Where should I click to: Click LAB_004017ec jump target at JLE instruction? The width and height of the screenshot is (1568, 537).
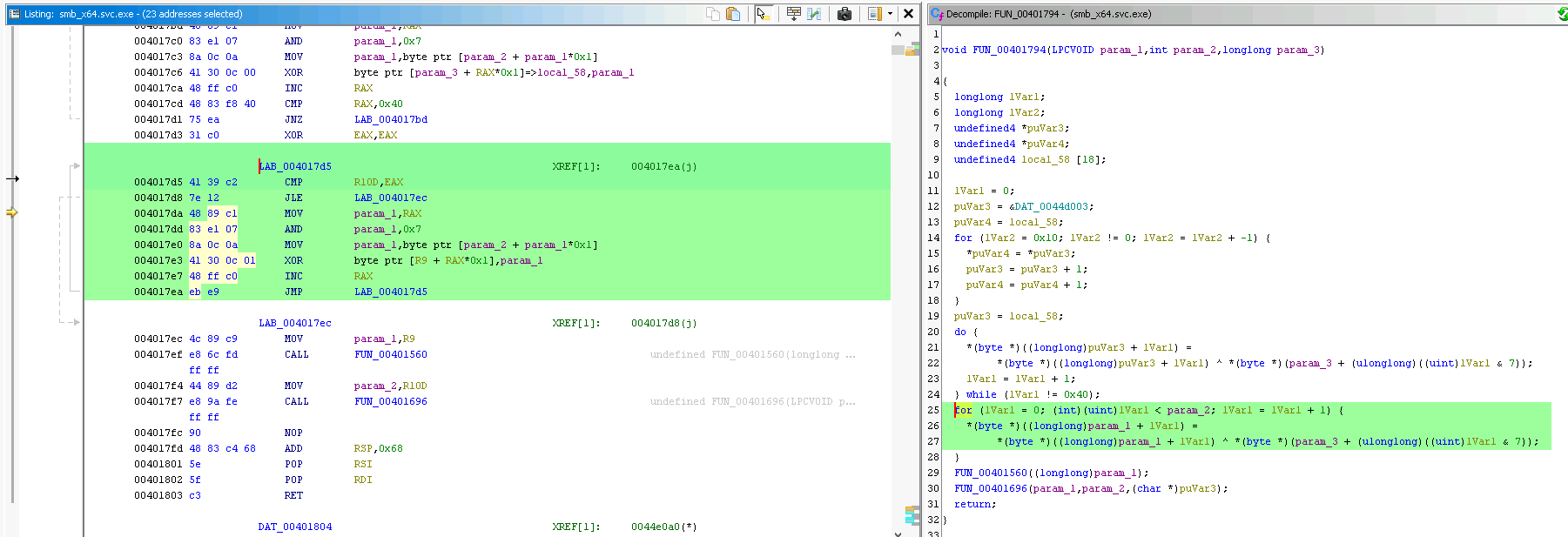(x=390, y=198)
